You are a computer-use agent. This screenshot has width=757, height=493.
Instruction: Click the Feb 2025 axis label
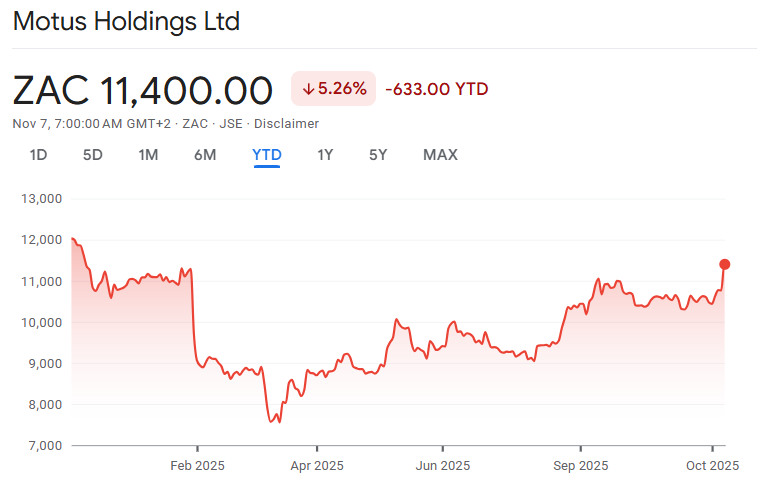tap(197, 466)
